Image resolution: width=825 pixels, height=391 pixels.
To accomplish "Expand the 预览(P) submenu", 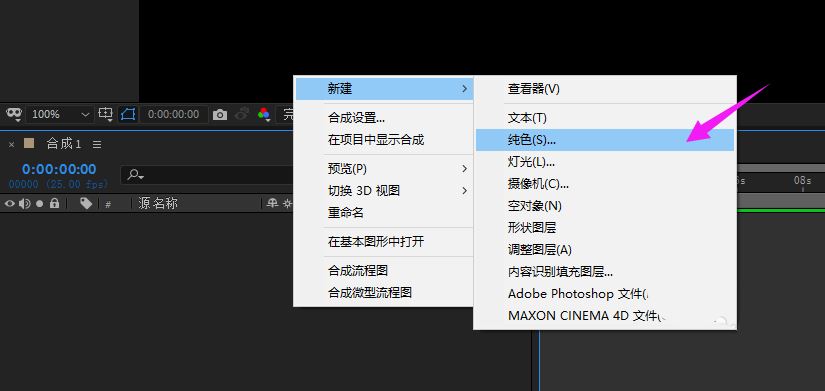I will (x=384, y=168).
